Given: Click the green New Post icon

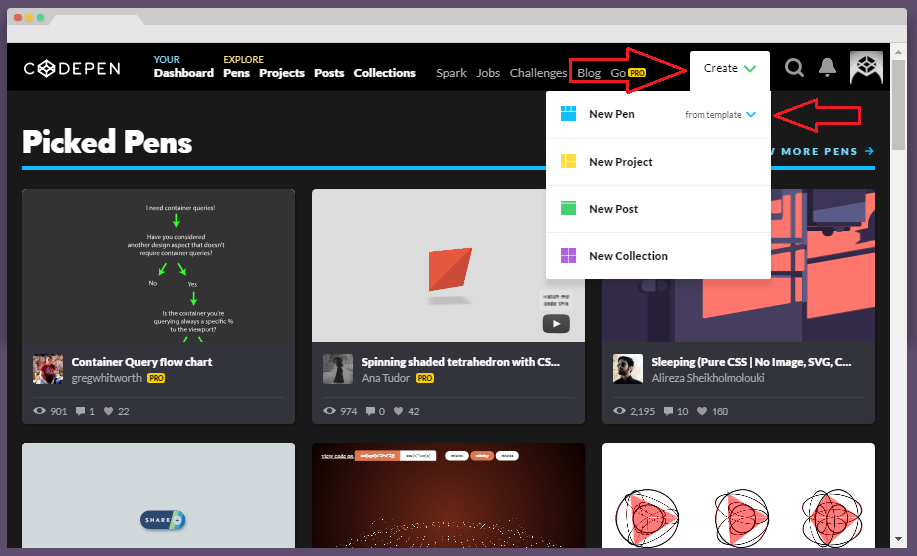Looking at the screenshot, I should point(568,208).
